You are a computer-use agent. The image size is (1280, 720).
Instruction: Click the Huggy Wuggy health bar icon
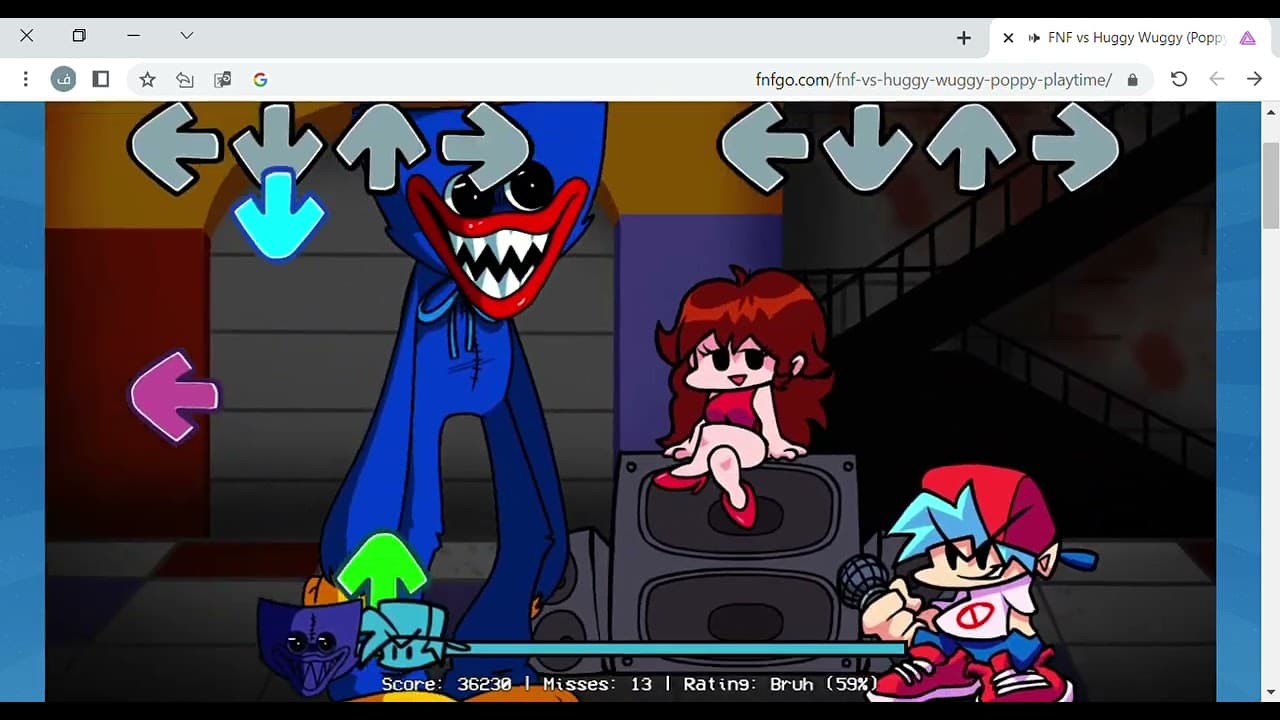(307, 644)
